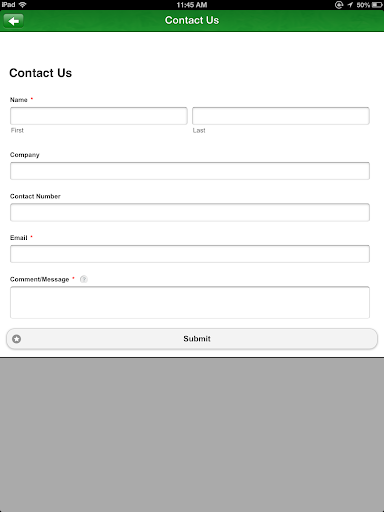
Task: Click the Last name input field
Action: pos(281,116)
